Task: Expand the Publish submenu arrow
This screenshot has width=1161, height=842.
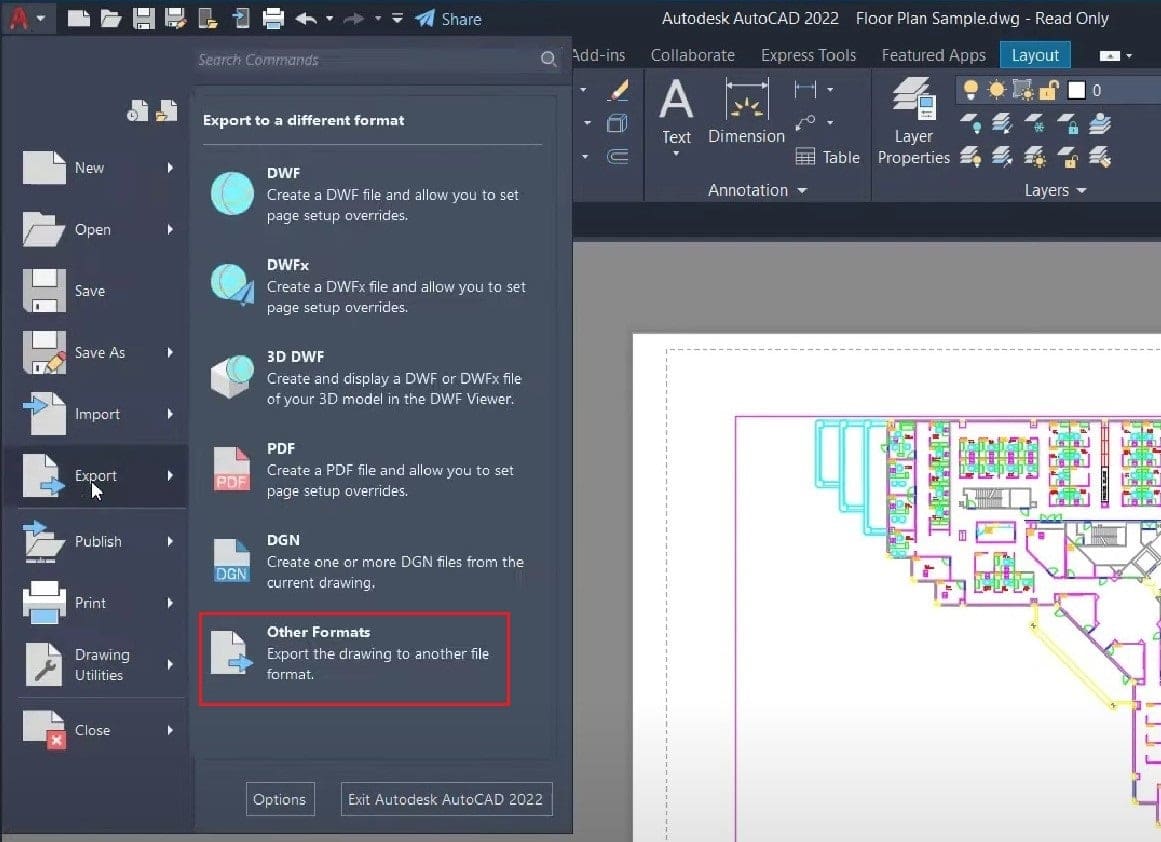Action: (170, 541)
